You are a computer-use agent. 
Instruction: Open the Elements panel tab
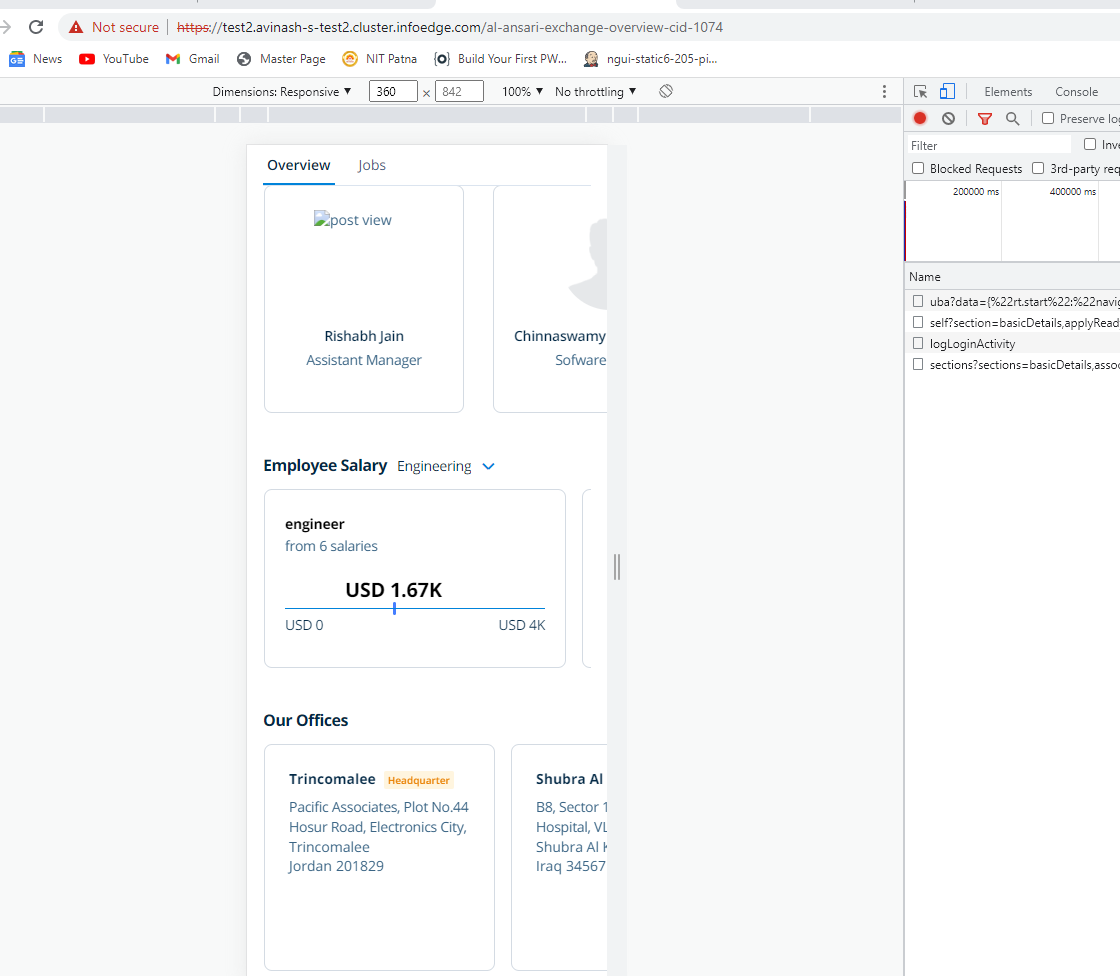coord(1008,91)
